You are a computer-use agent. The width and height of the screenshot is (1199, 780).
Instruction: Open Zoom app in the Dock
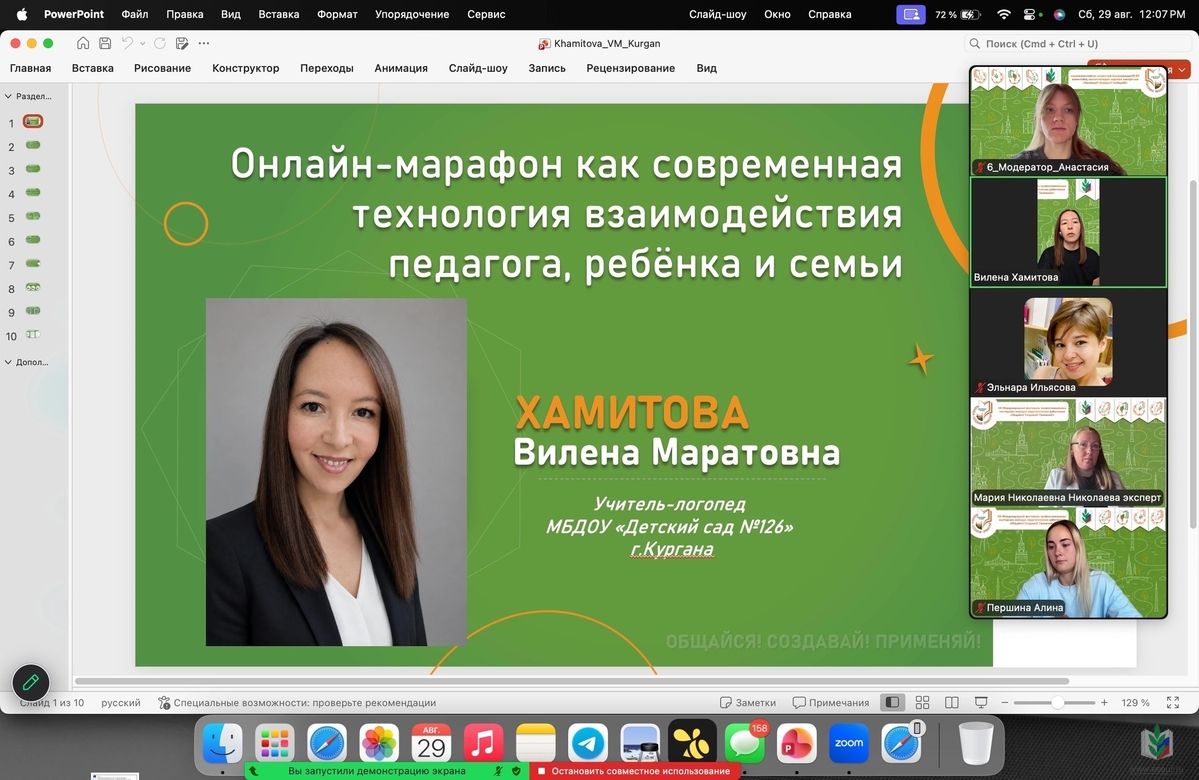point(849,743)
